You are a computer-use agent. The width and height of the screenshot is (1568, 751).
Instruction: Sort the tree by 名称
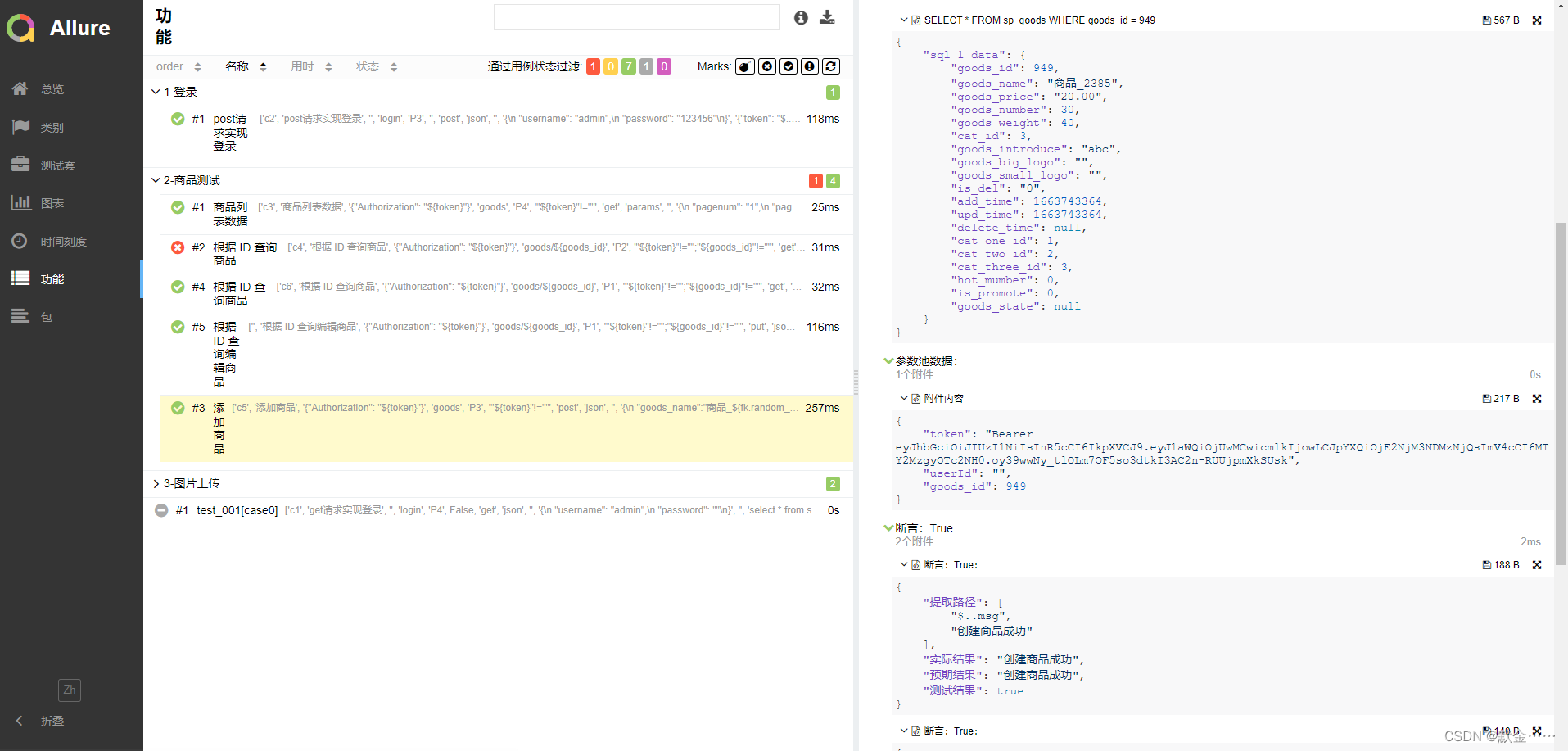(x=246, y=66)
